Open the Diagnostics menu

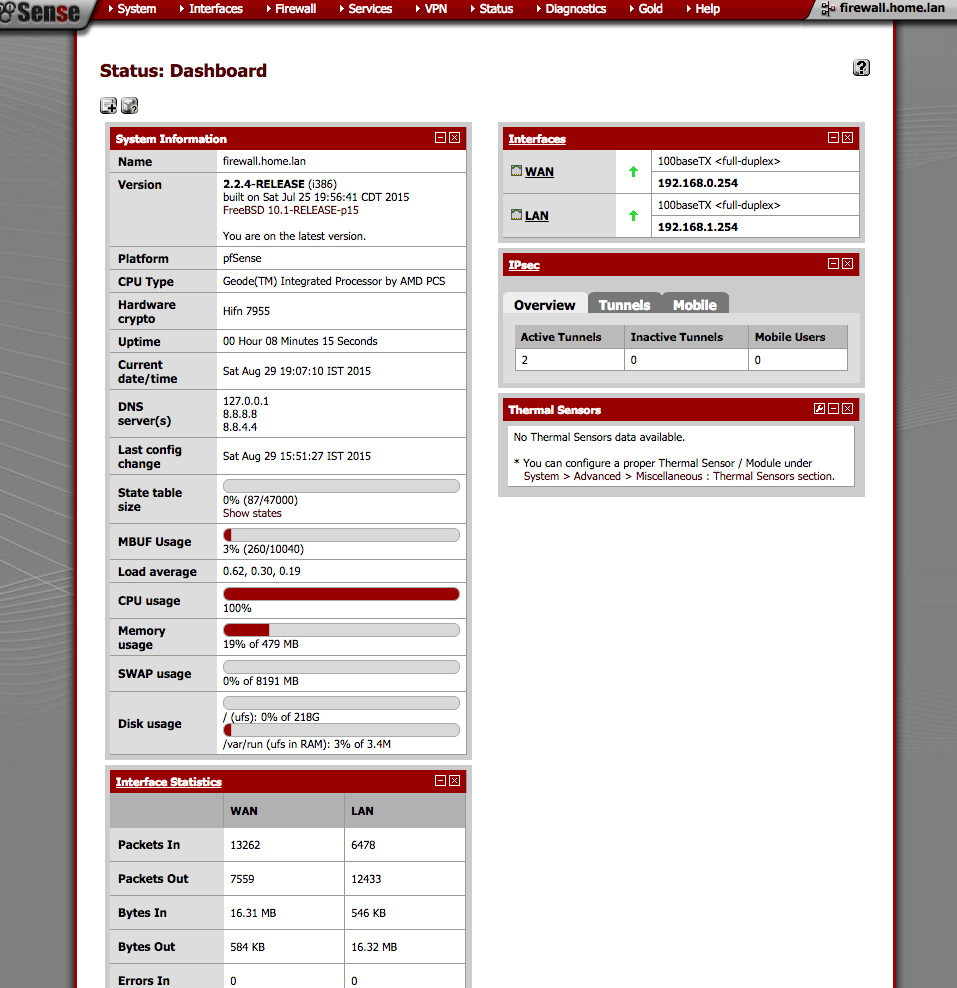571,9
